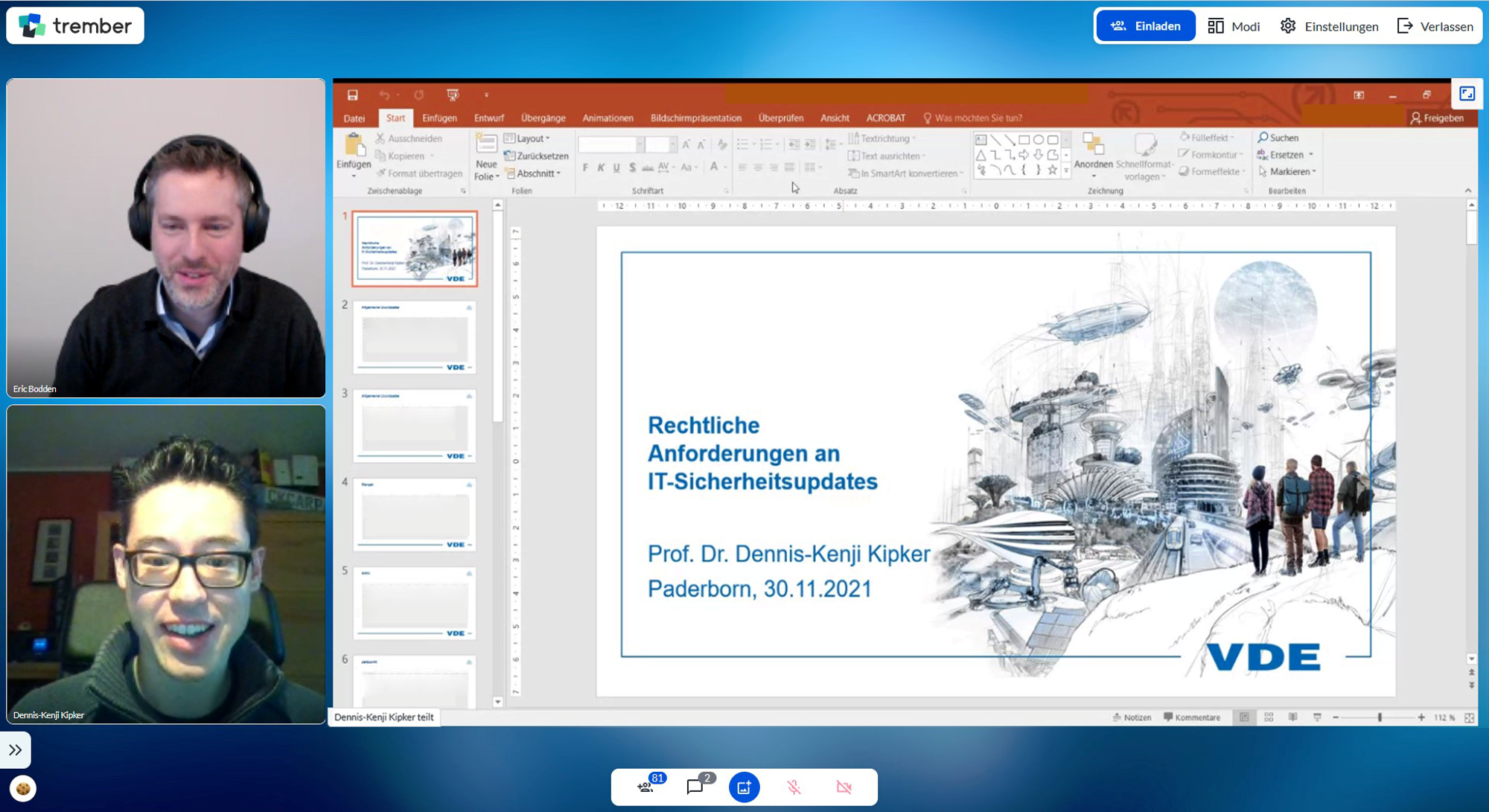
Task: Click the Redo icon in quick access toolbar
Action: click(x=419, y=95)
